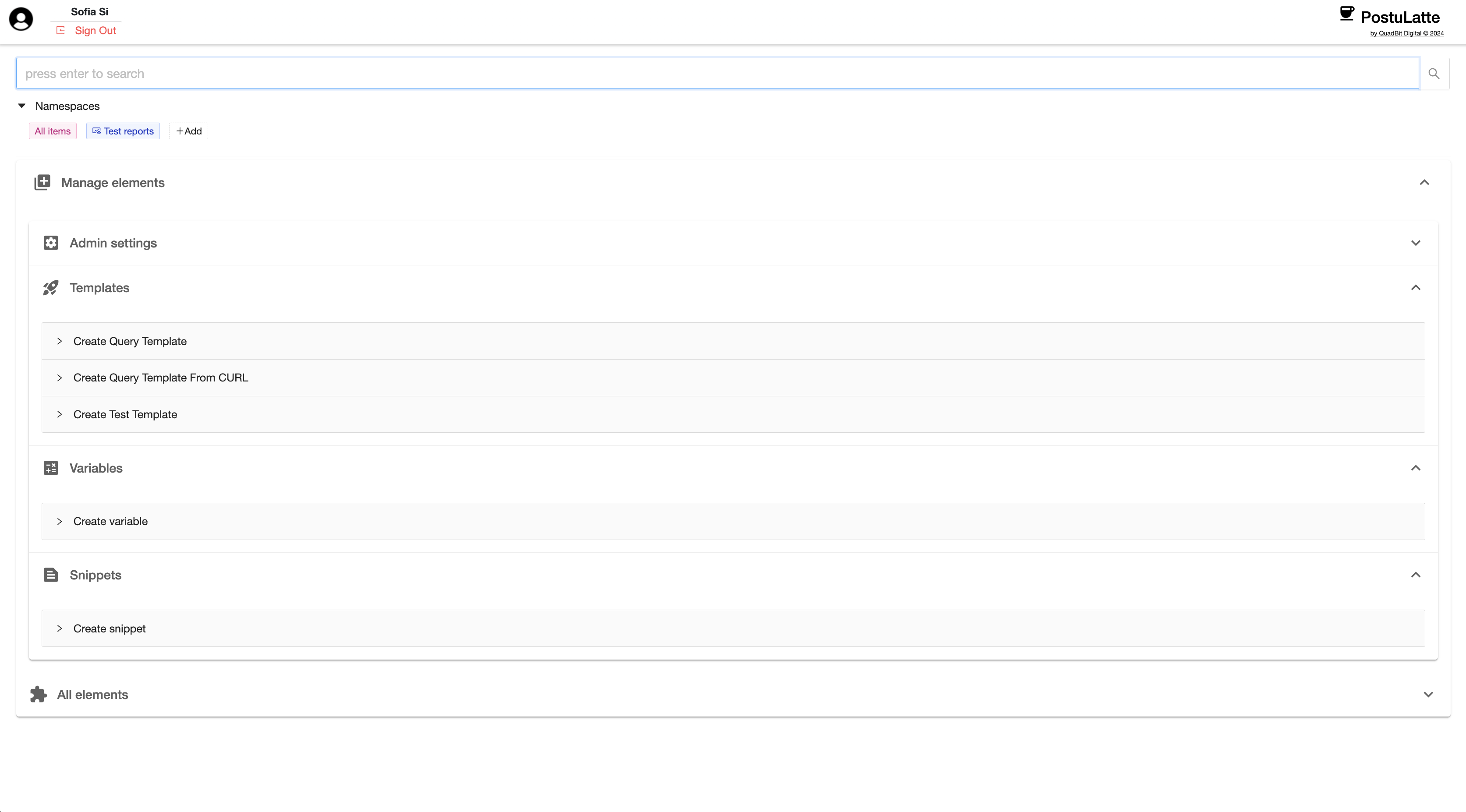Screen dimensions: 1466x812
Task: Collapse the Templates section chevron
Action: click(x=1416, y=287)
